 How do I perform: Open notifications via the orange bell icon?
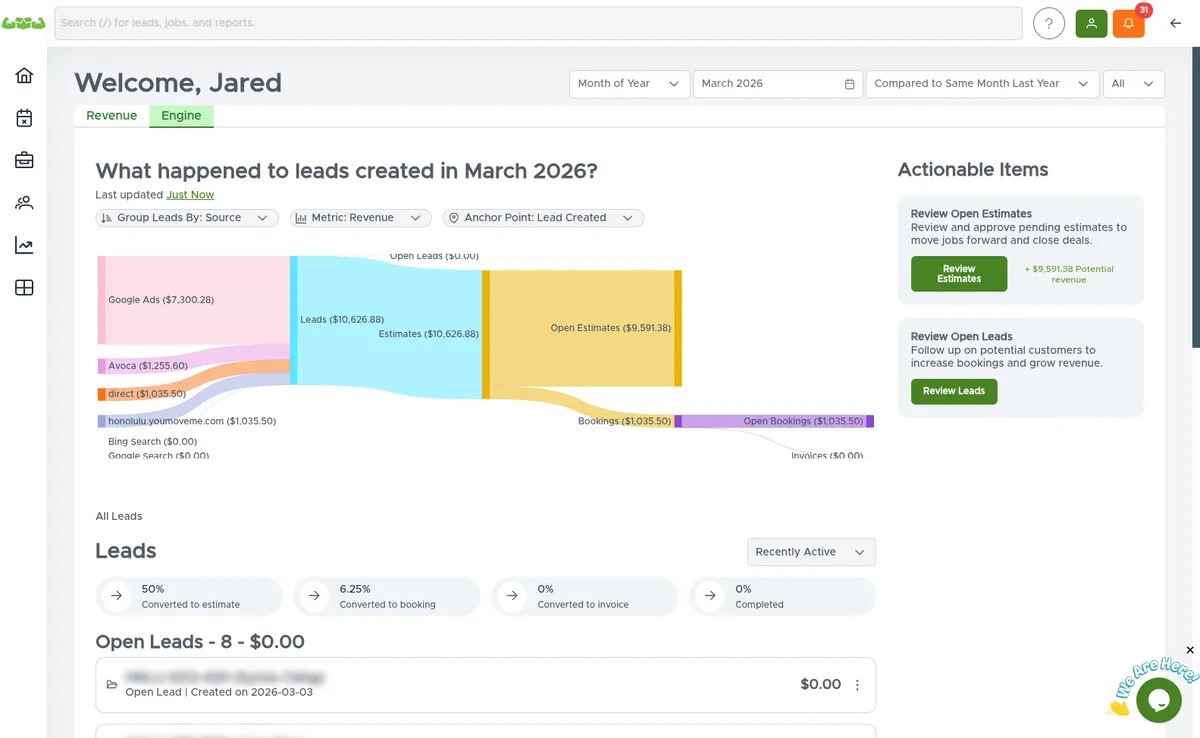[1129, 23]
